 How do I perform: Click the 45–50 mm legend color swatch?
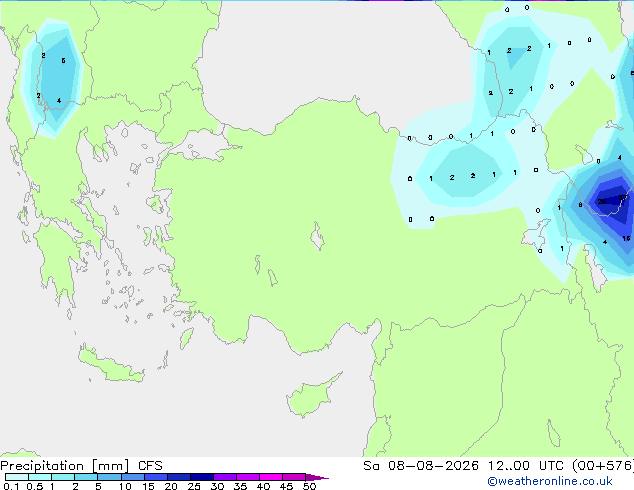click(x=294, y=477)
